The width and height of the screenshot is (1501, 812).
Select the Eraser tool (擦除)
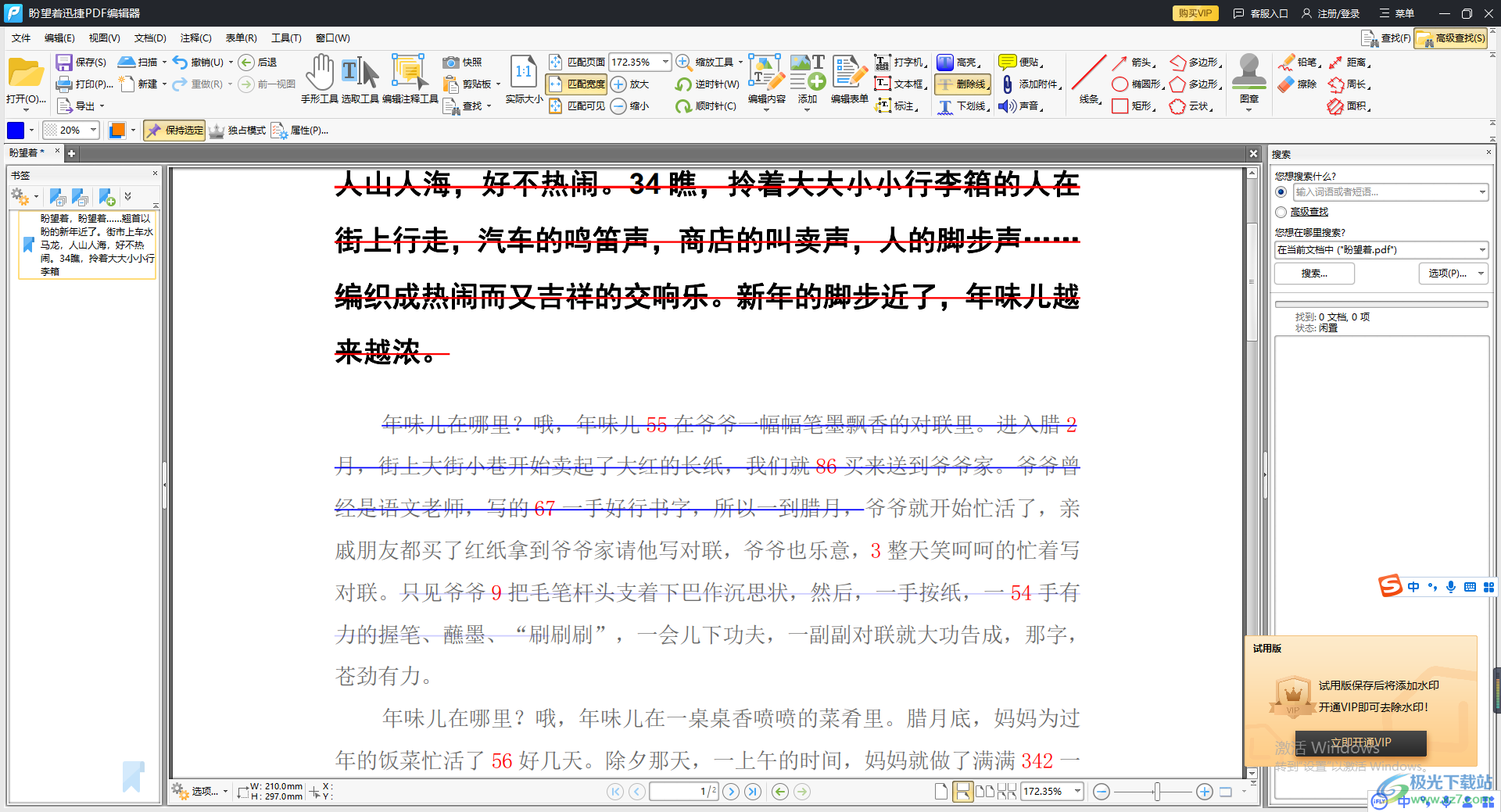[x=1298, y=84]
